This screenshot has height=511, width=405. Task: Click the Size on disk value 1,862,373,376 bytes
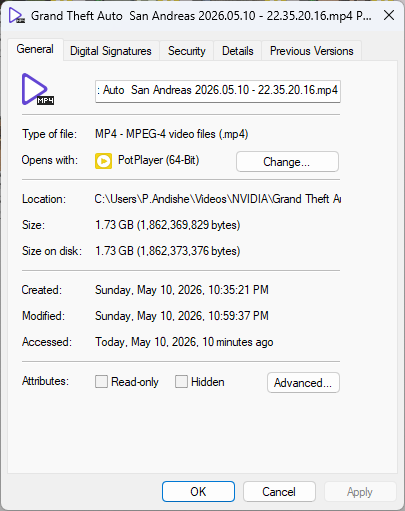168,251
